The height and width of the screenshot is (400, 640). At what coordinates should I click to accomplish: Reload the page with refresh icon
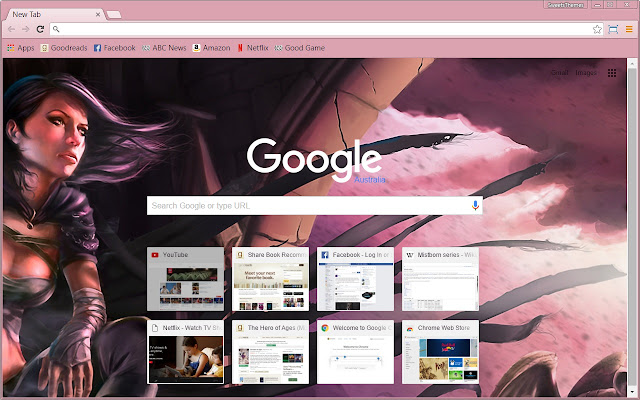40,29
